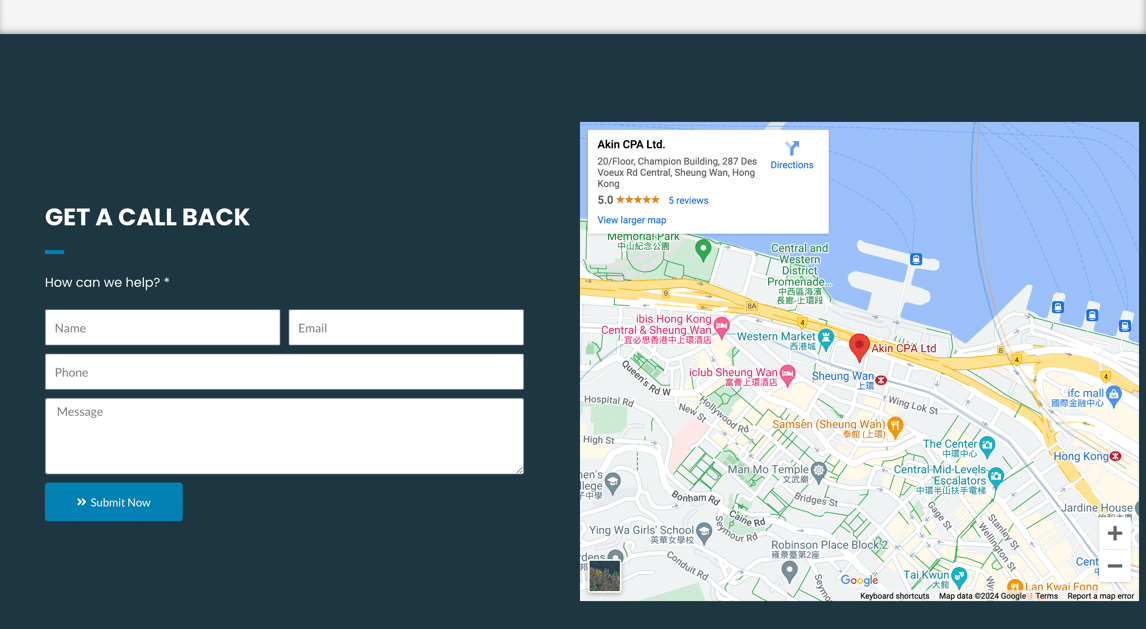The image size is (1146, 629).
Task: Click the Directions arrow icon
Action: [792, 148]
